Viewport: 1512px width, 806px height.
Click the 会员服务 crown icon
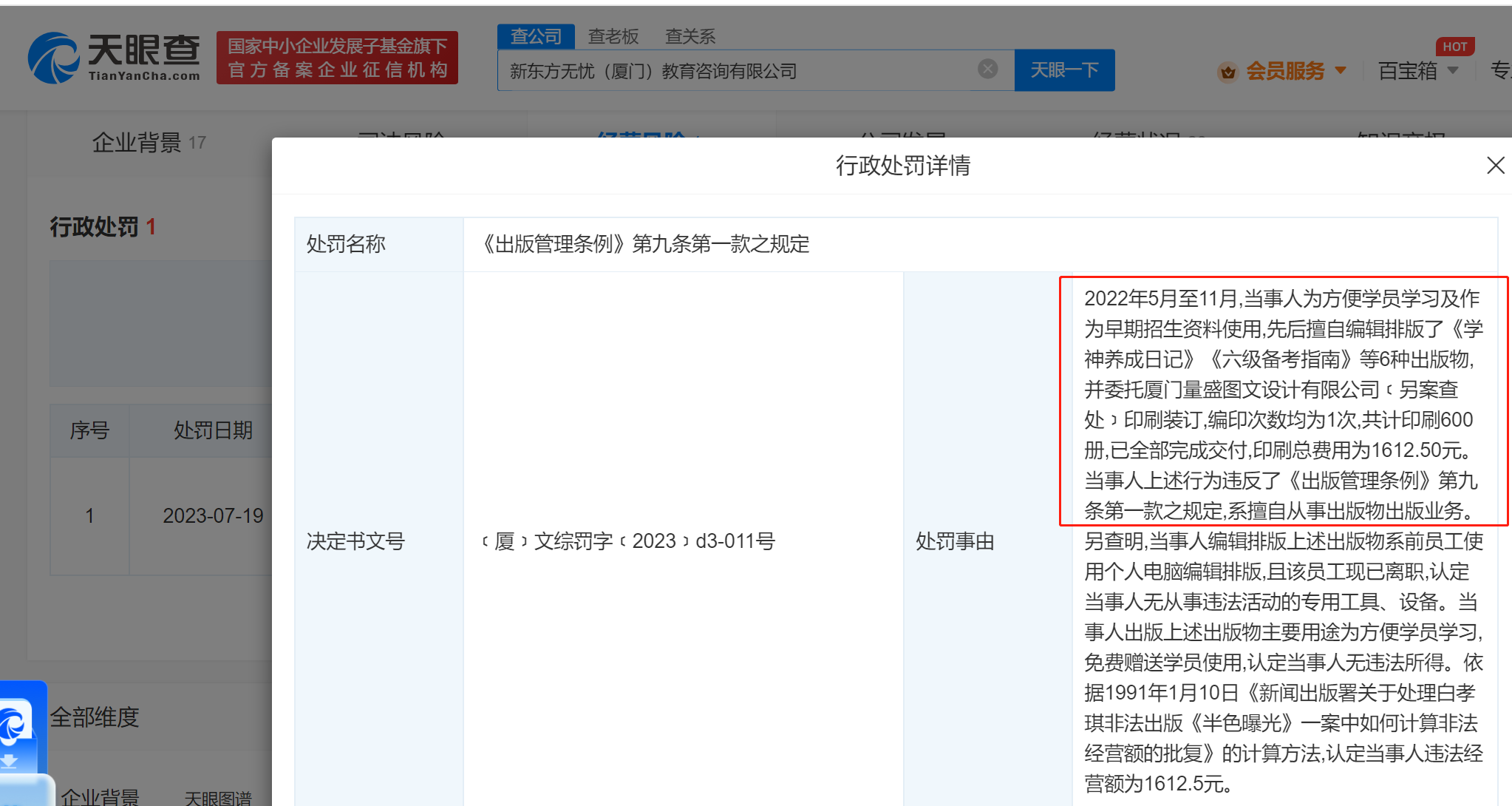pyautogui.click(x=1227, y=72)
